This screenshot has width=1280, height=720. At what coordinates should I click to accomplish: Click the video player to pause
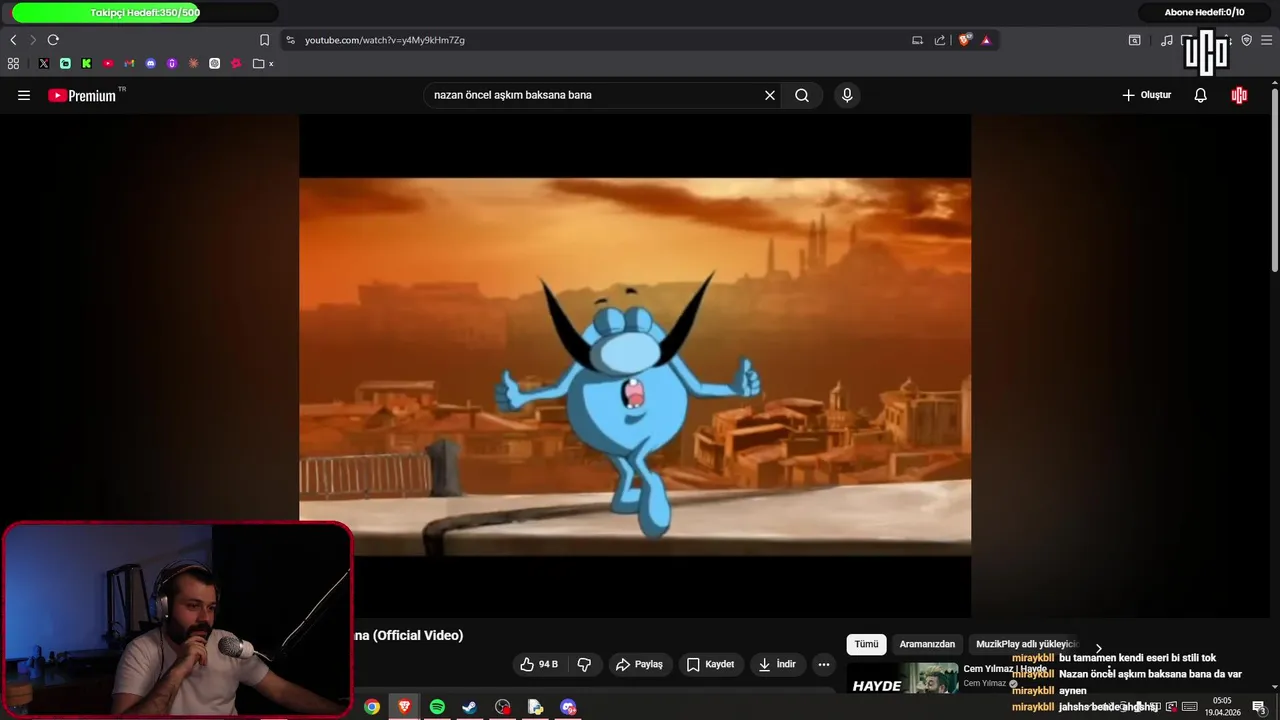635,365
